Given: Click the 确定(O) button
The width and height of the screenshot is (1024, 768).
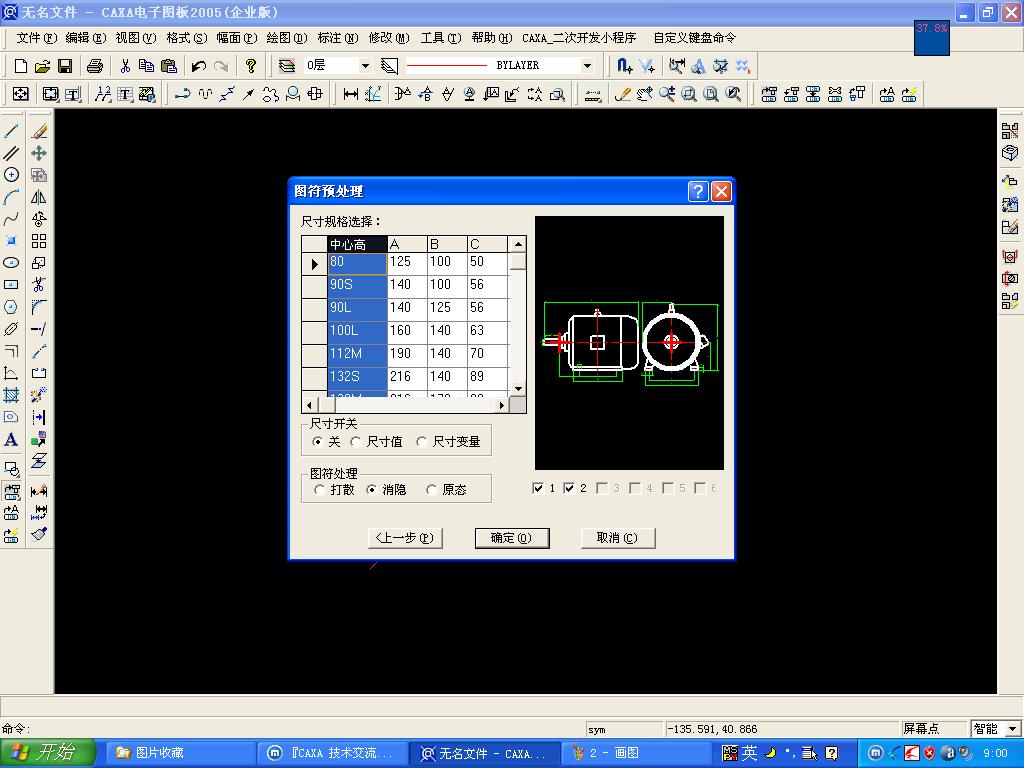Looking at the screenshot, I should coord(511,537).
